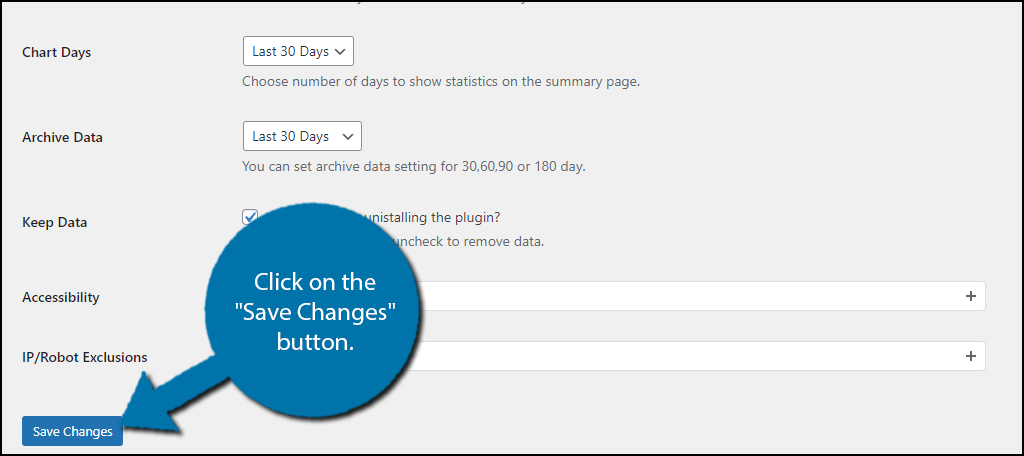Click the Accessibility section label

61,297
